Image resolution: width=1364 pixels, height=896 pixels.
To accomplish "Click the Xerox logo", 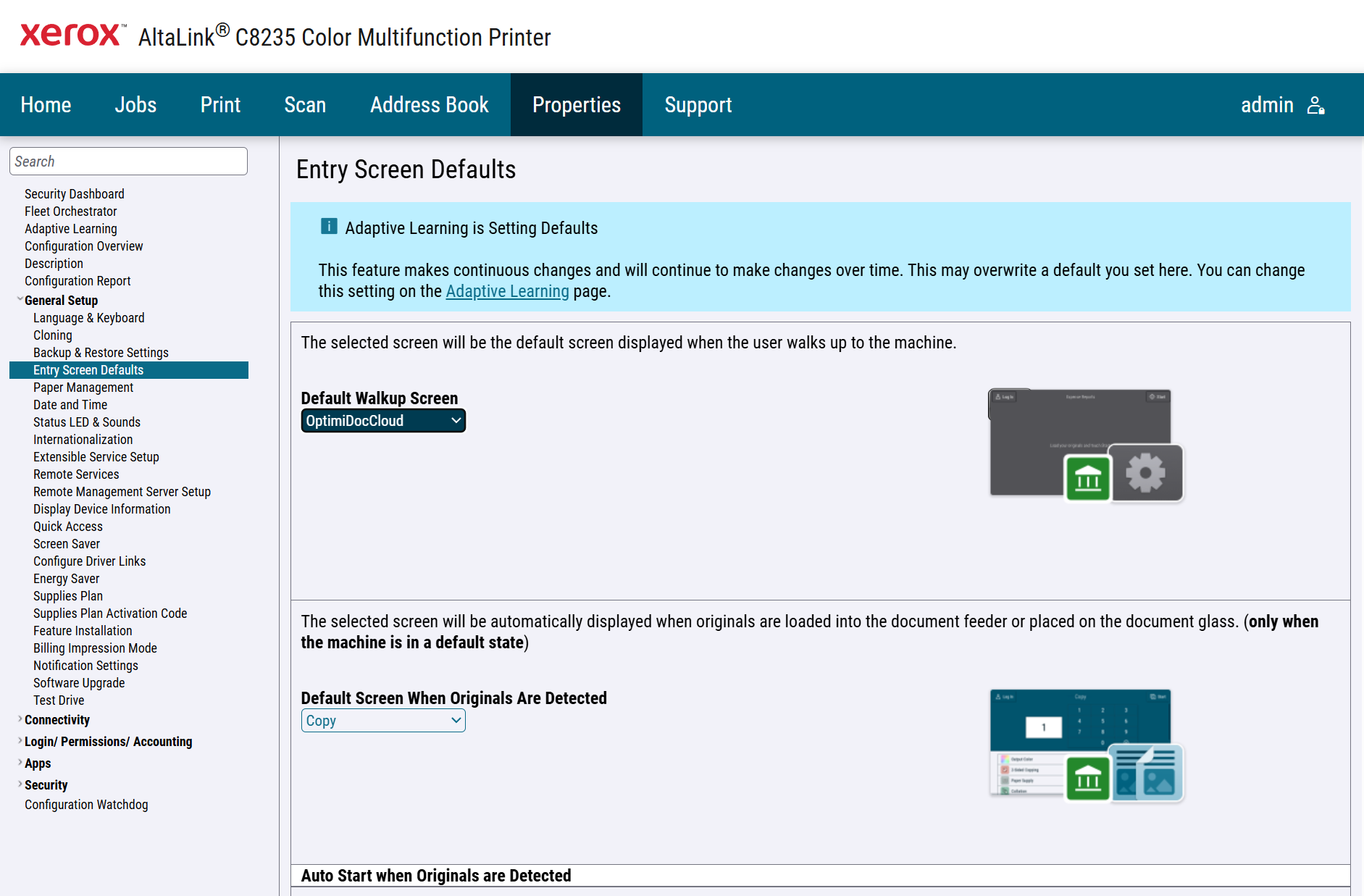I will [71, 35].
